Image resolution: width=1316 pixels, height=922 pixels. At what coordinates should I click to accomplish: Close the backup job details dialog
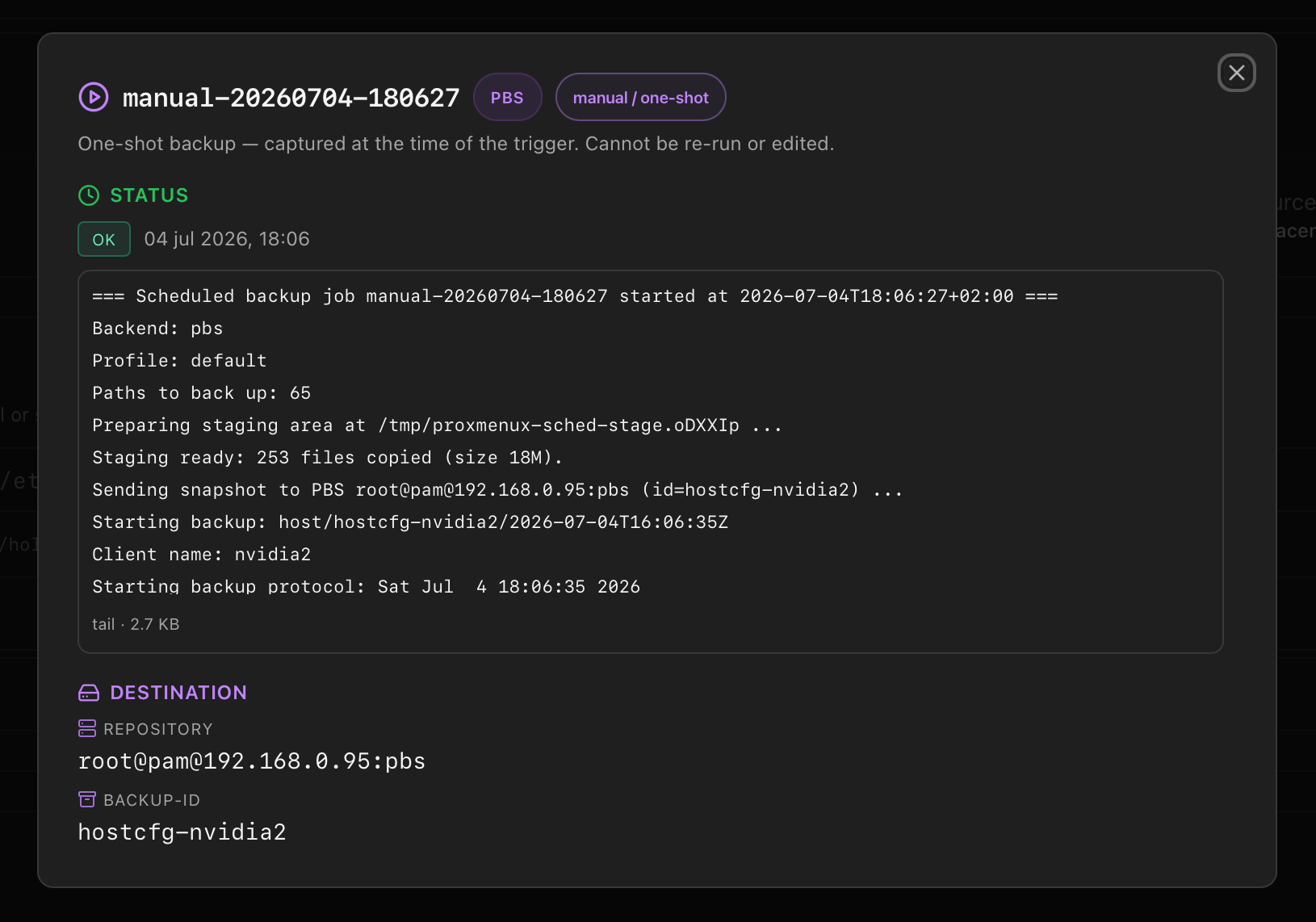(x=1236, y=73)
